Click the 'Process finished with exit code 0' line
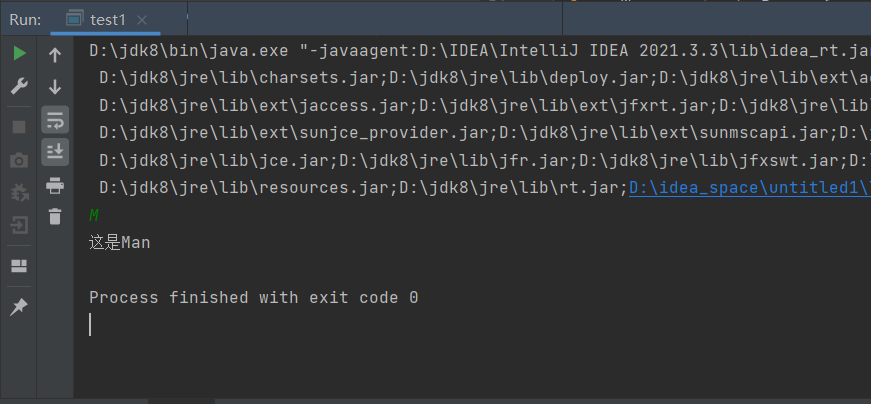Viewport: 871px width, 404px height. (x=253, y=297)
